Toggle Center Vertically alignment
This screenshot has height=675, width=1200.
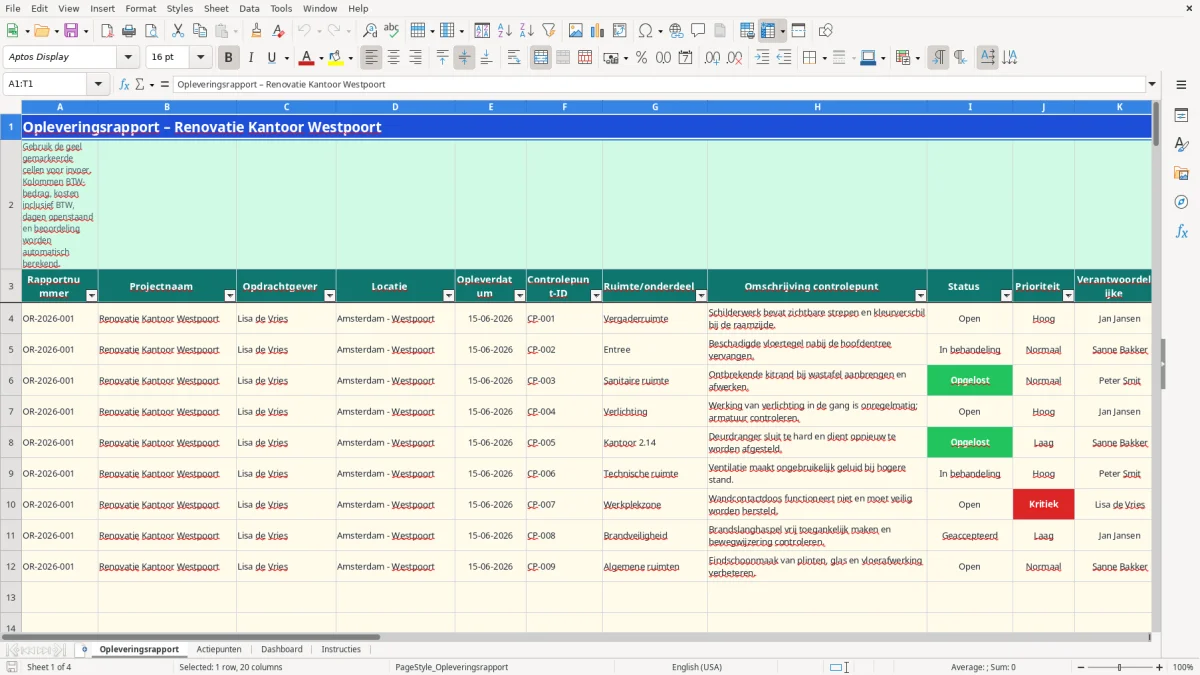click(464, 58)
